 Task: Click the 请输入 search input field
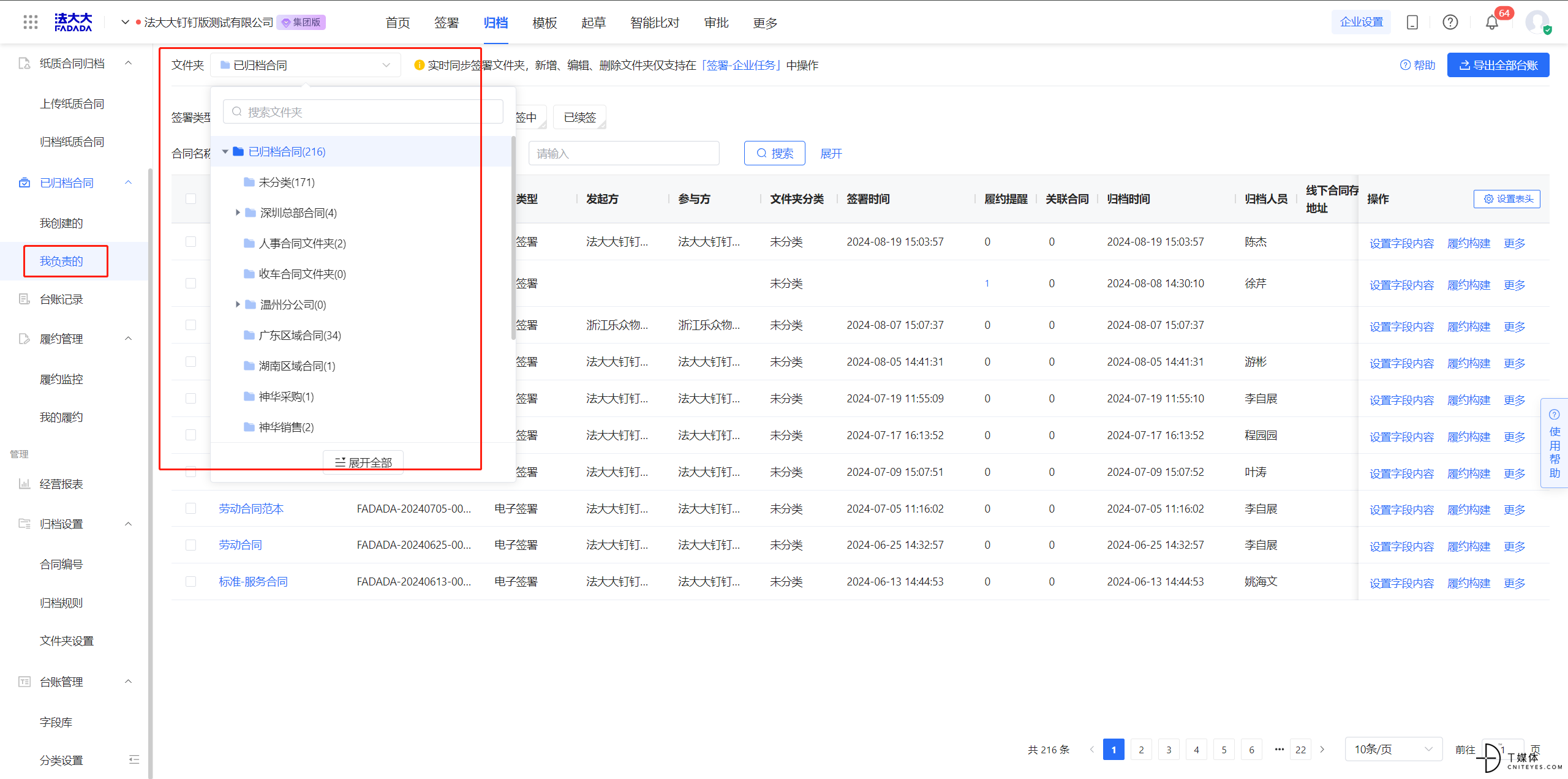pos(624,153)
